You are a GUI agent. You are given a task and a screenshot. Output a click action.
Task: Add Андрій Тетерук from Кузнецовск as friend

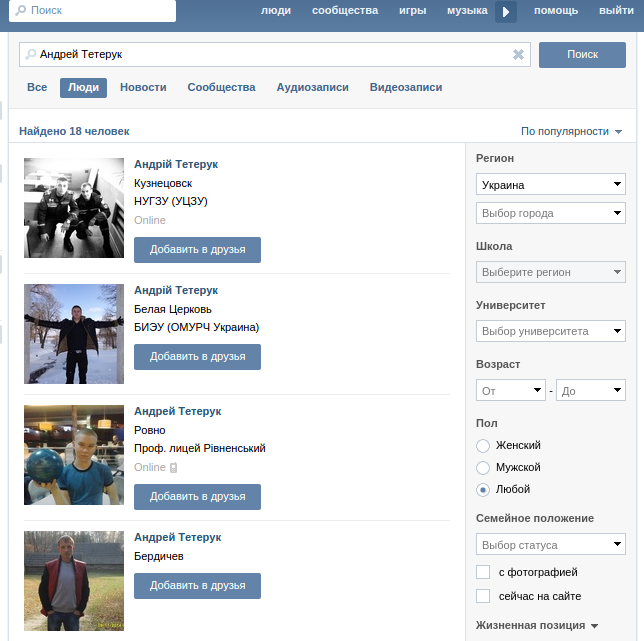click(x=197, y=250)
